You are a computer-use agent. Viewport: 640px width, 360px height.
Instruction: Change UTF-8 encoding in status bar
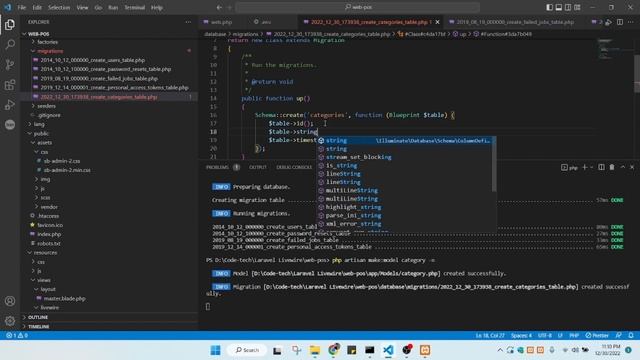pos(544,336)
